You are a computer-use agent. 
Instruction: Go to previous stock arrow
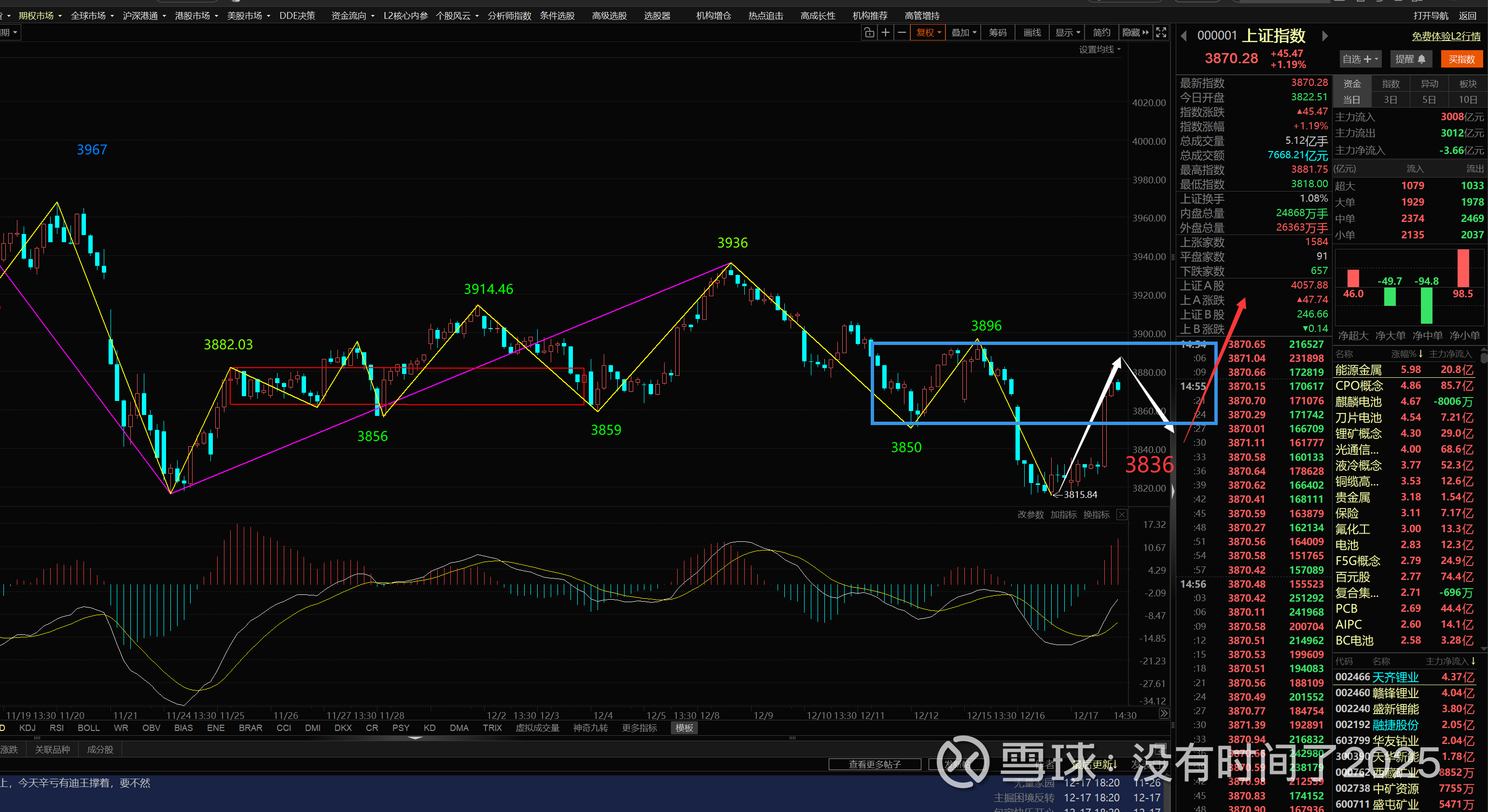pos(1183,36)
